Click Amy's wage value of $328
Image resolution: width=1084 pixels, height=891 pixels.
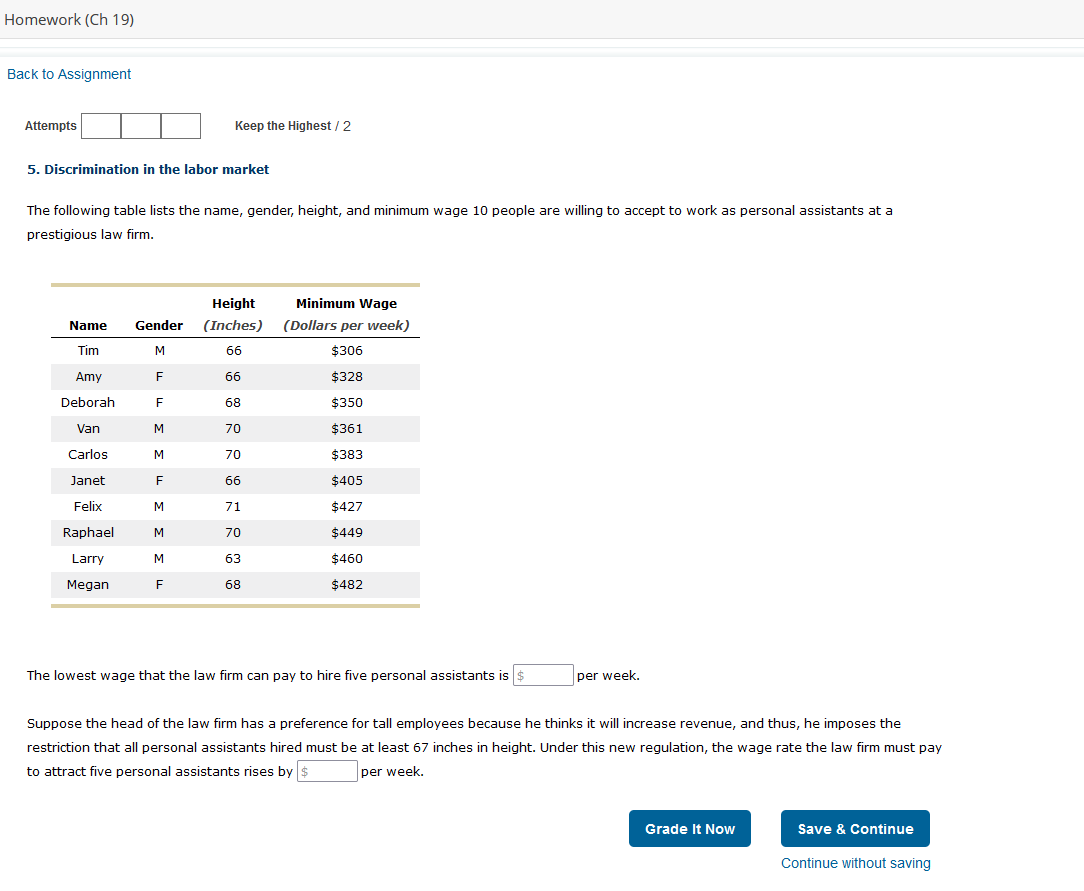coord(346,376)
